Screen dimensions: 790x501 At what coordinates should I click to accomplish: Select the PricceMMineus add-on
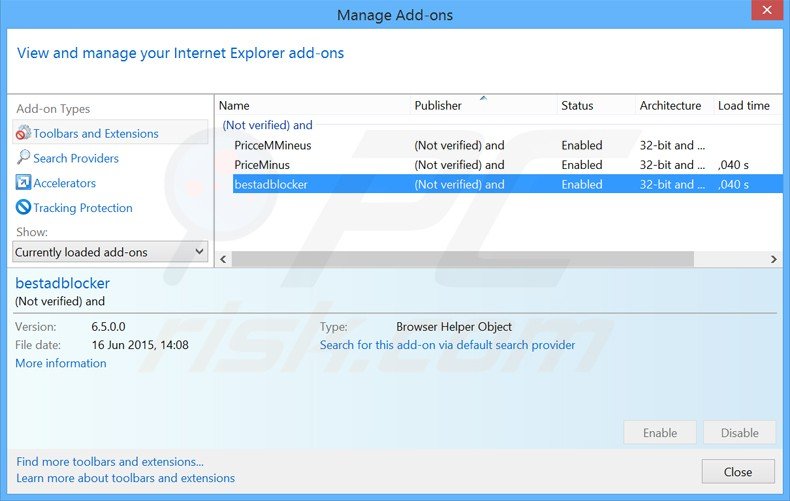pos(273,145)
